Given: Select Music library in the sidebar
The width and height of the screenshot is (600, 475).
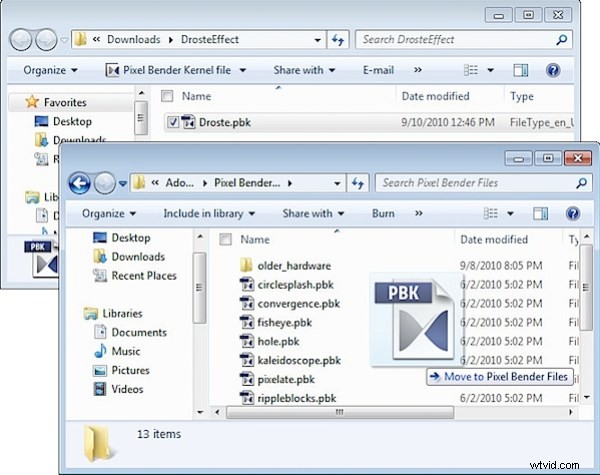Looking at the screenshot, I should pyautogui.click(x=125, y=351).
